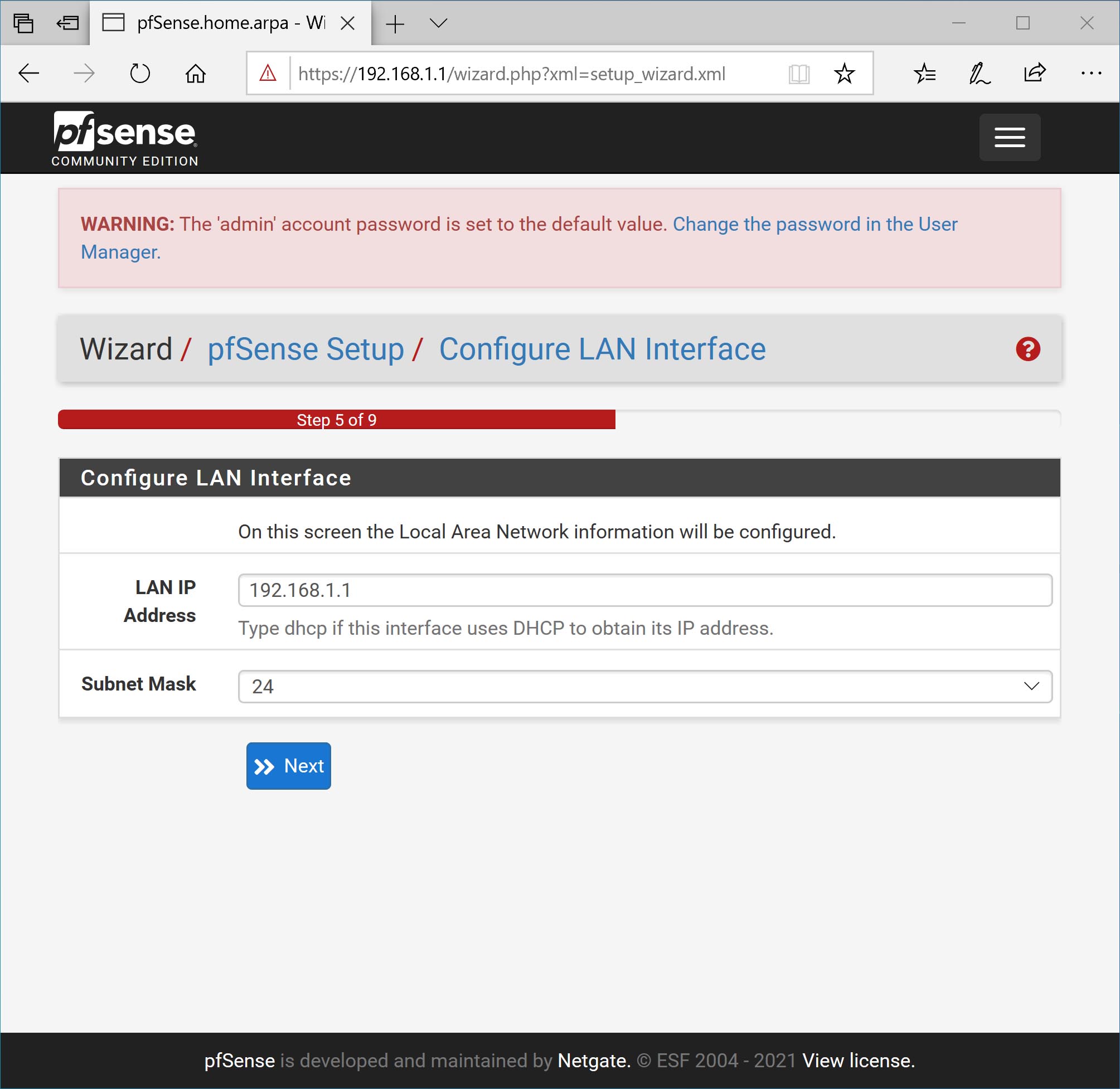Open the Subnet Mask dropdown

pyautogui.click(x=644, y=686)
